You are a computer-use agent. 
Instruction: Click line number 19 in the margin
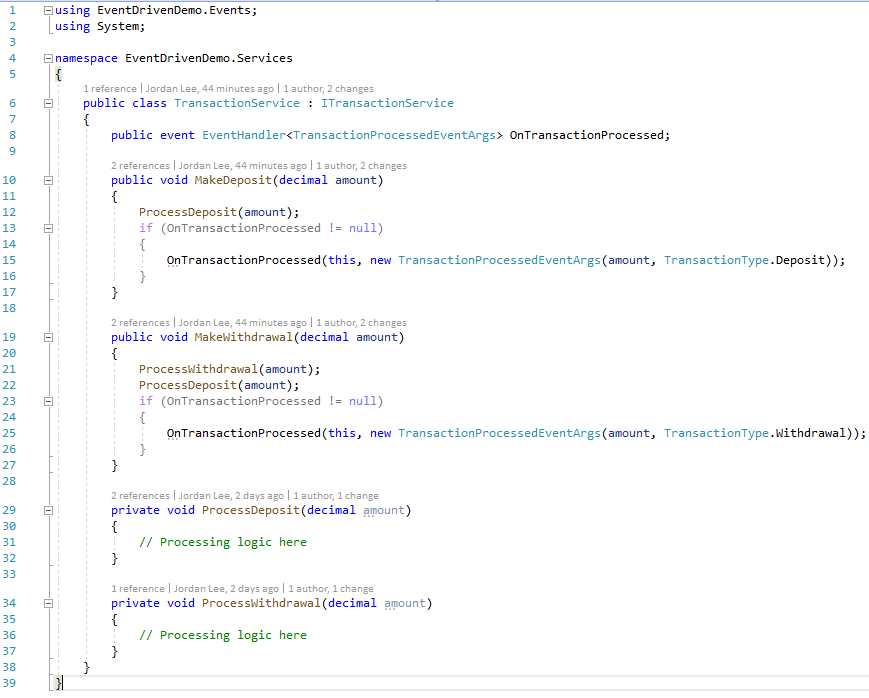9,337
